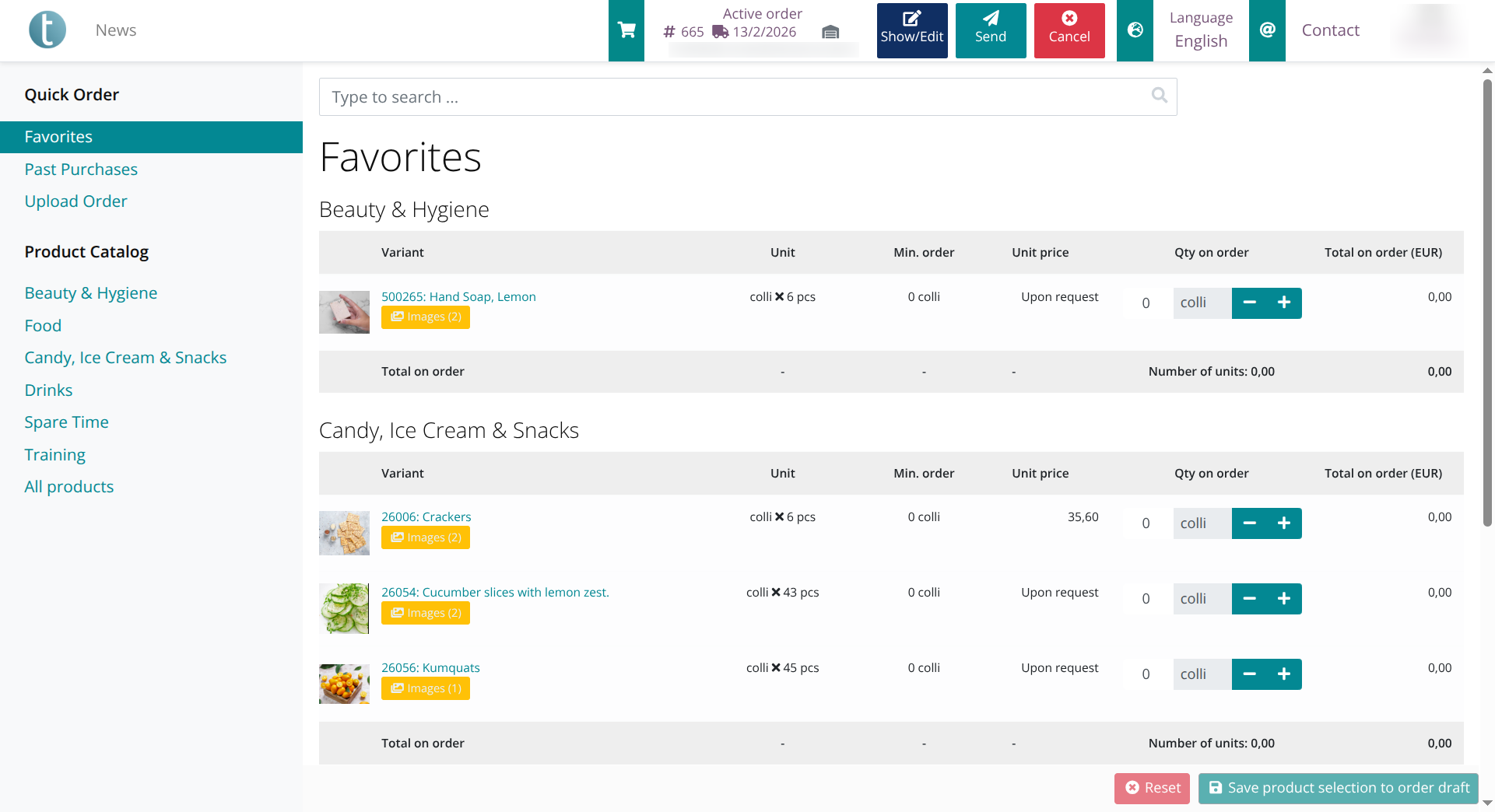Click the scrollbar down arrow

pyautogui.click(x=1488, y=804)
